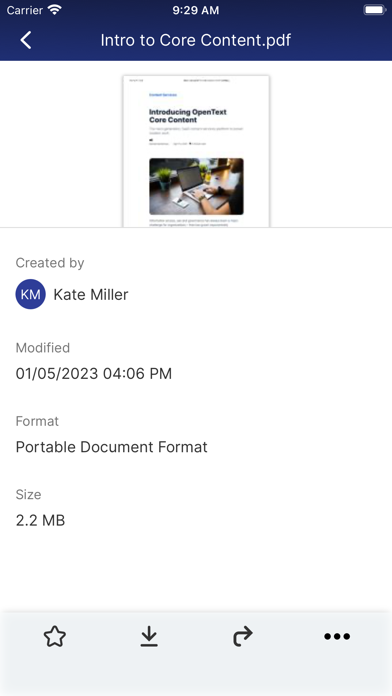Tap the Portable Document Format value
Viewport: 392px width, 696px height.
coord(111,447)
